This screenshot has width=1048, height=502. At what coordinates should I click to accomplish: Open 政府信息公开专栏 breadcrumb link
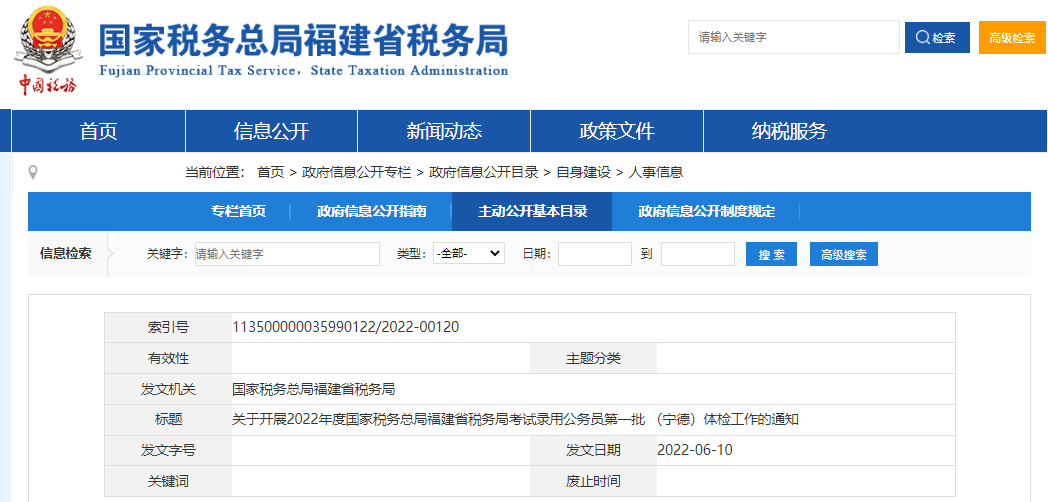click(356, 172)
